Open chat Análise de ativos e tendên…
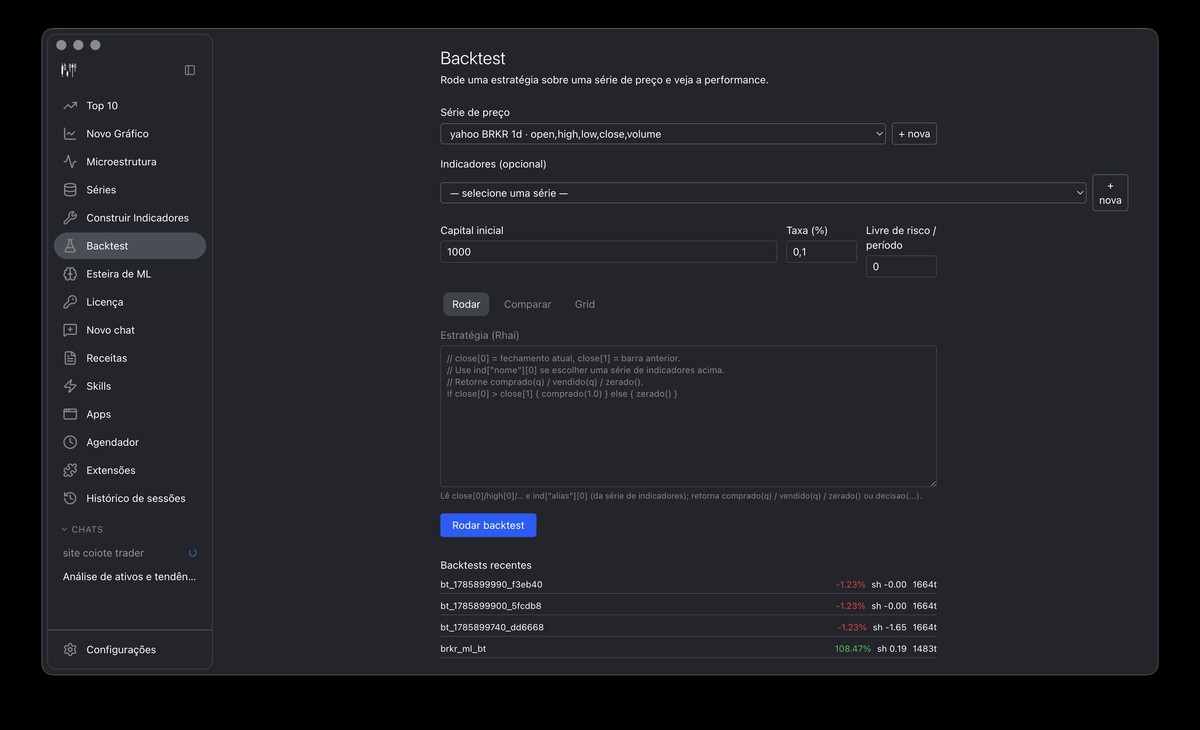Screen dimensions: 1200x730 tap(130, 577)
